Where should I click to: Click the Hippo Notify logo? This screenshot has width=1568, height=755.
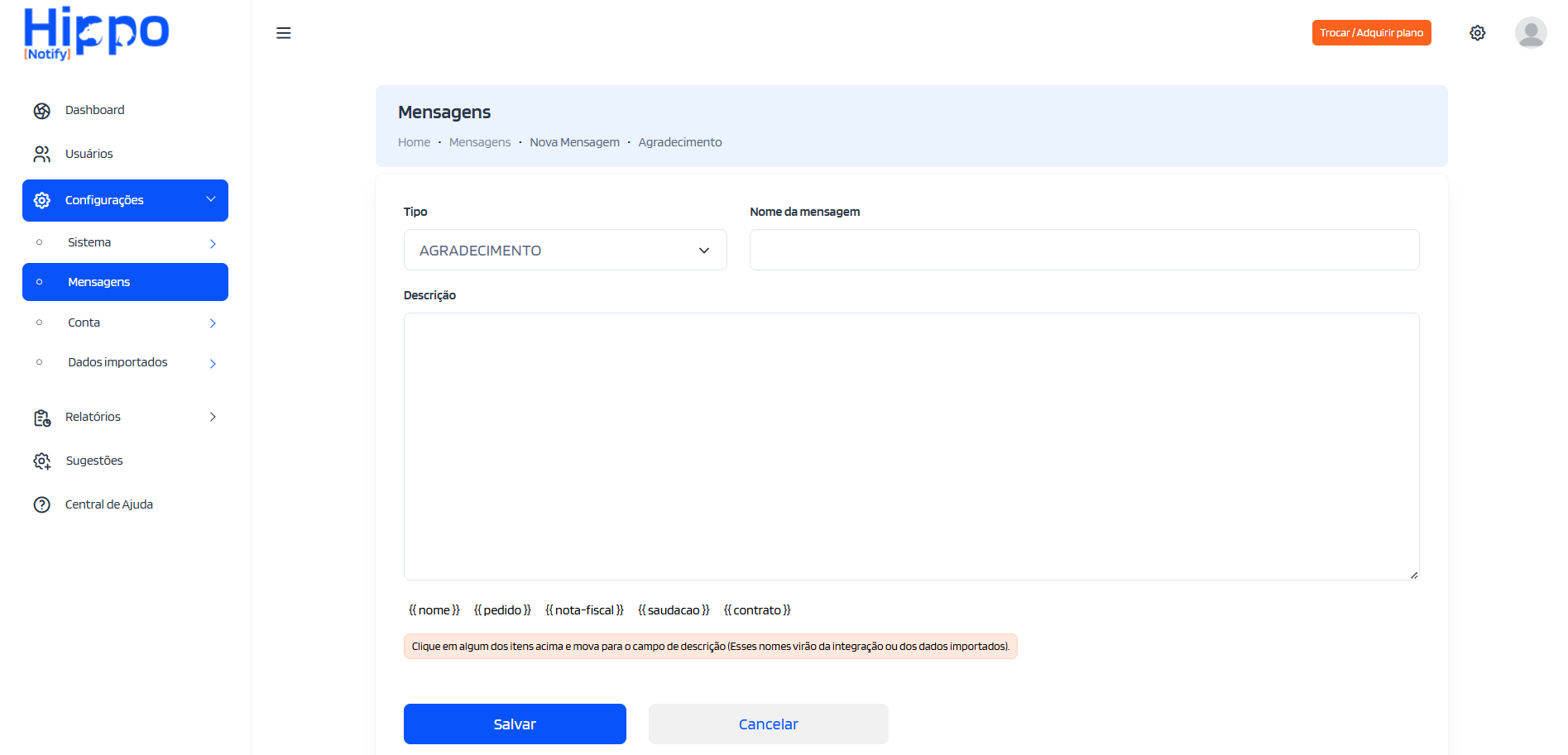pos(96,33)
